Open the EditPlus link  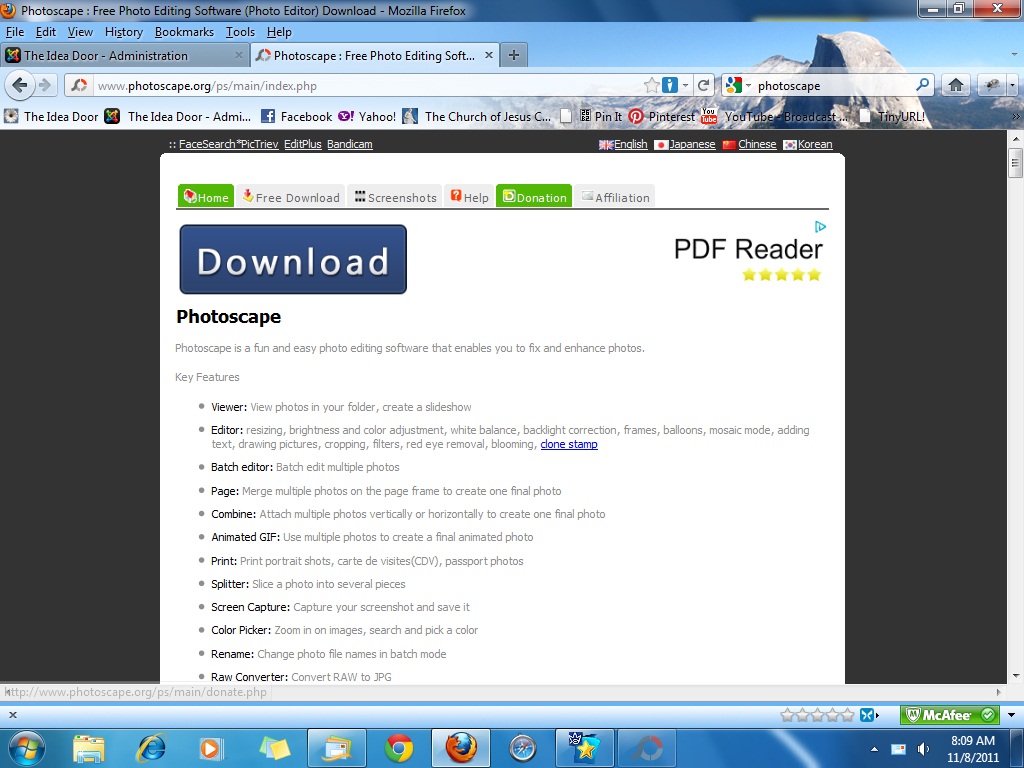303,144
